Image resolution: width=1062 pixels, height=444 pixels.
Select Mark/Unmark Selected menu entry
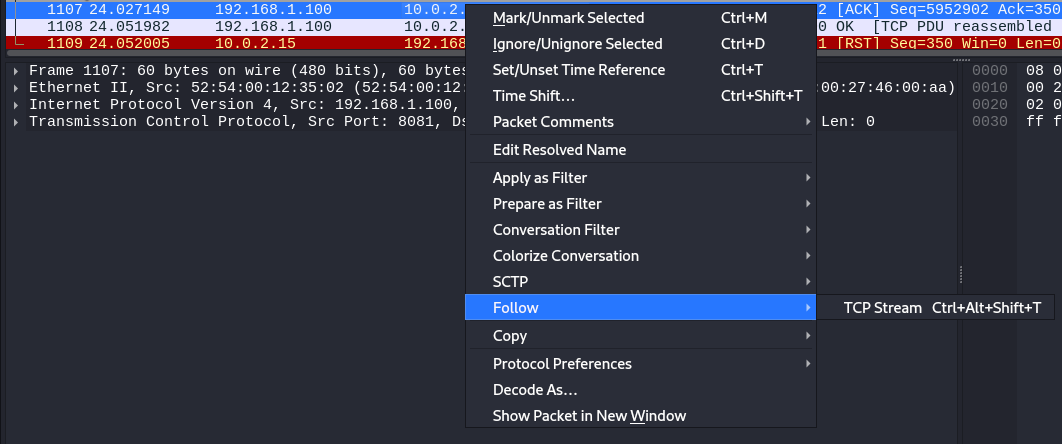[x=641, y=18]
